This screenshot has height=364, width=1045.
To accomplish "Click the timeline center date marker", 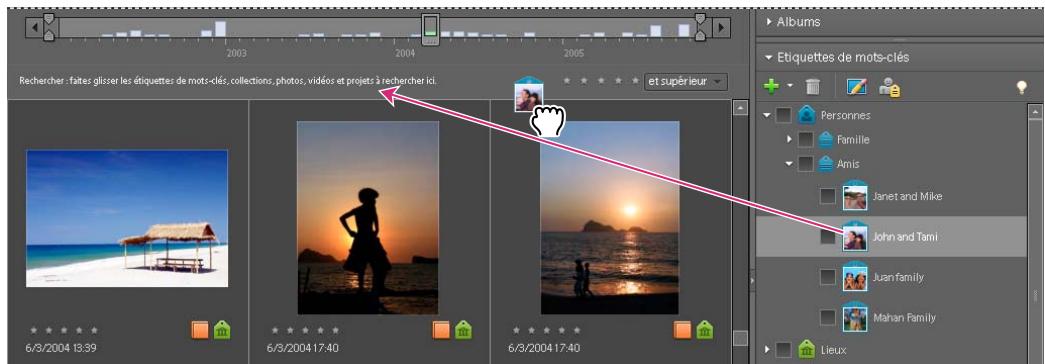I will [431, 30].
